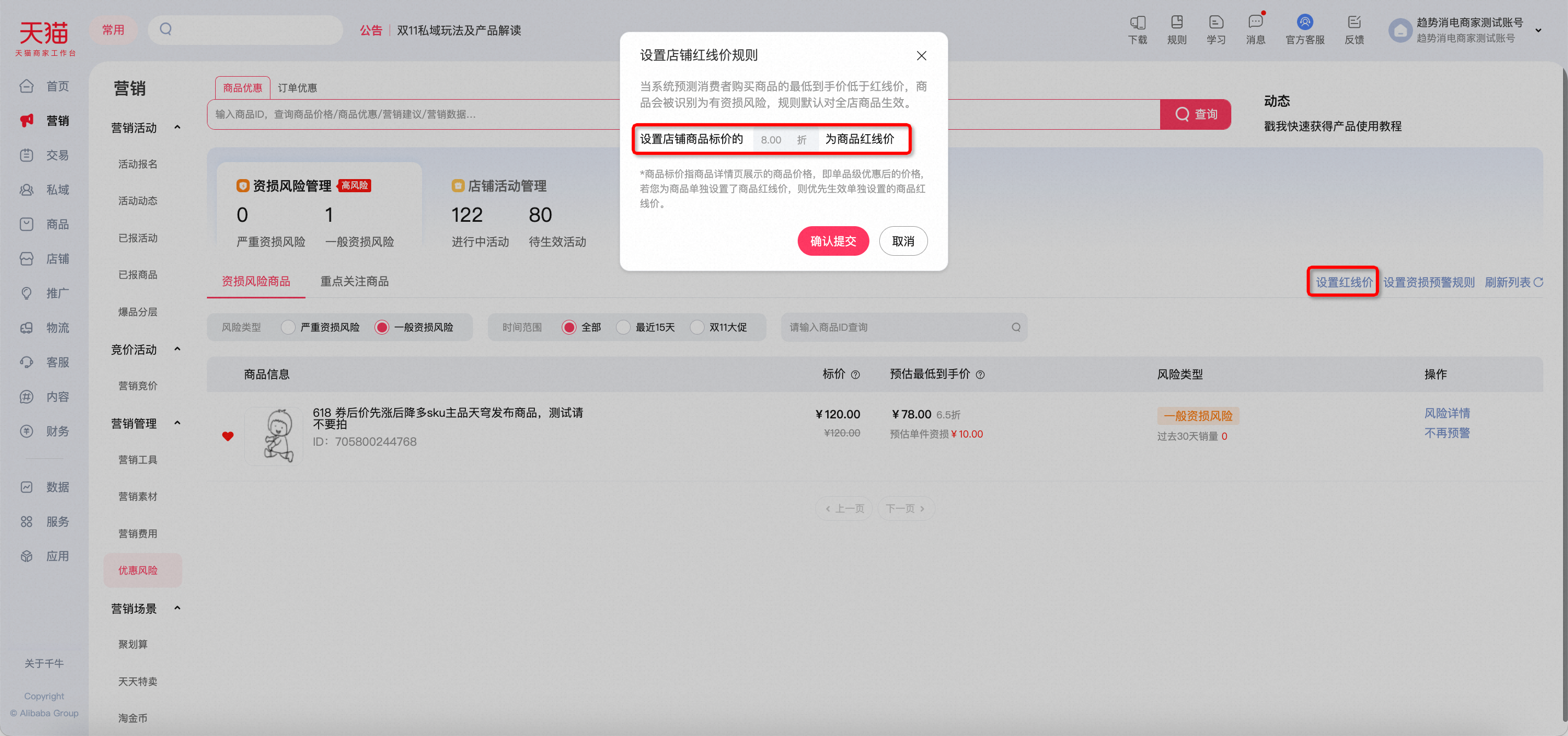Open 营销工具 menu item

click(x=137, y=459)
